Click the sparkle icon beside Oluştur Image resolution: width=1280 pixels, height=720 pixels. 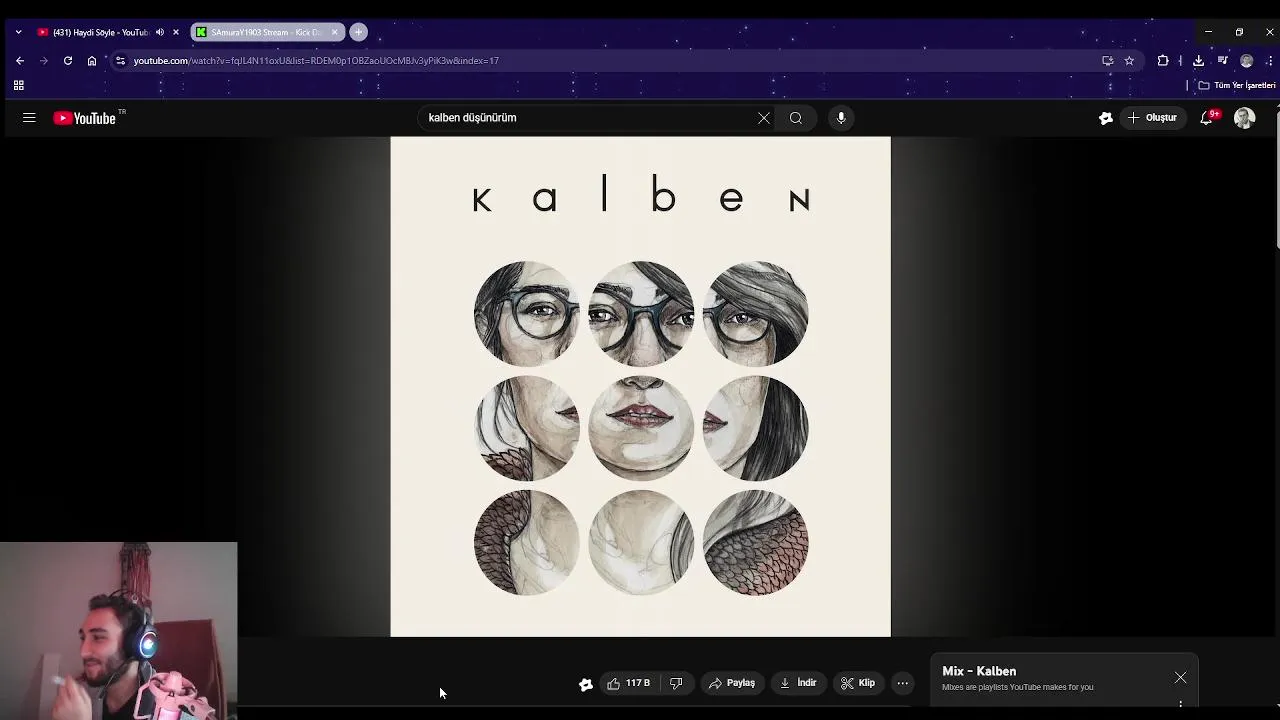1106,118
